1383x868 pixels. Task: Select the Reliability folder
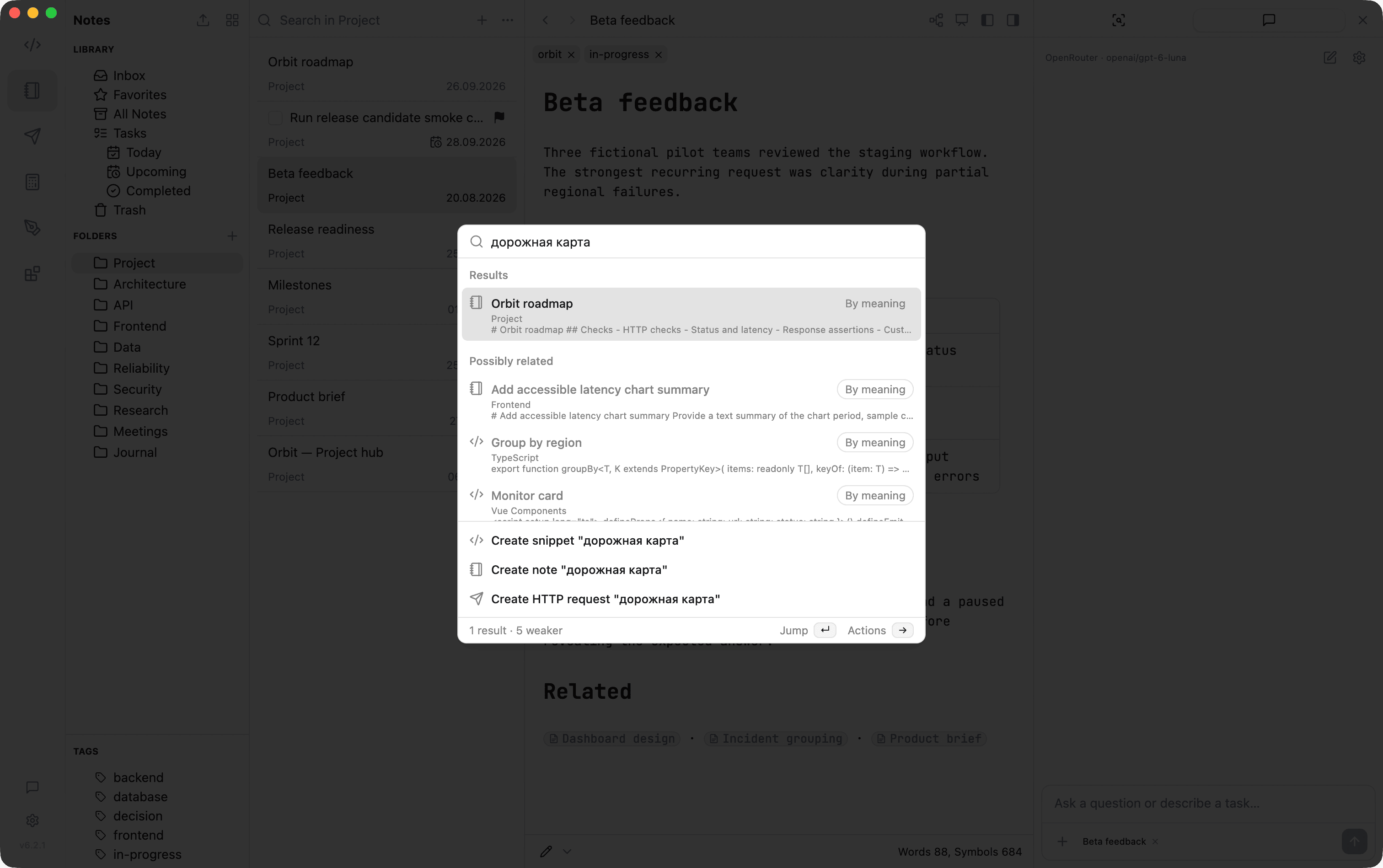point(157,368)
